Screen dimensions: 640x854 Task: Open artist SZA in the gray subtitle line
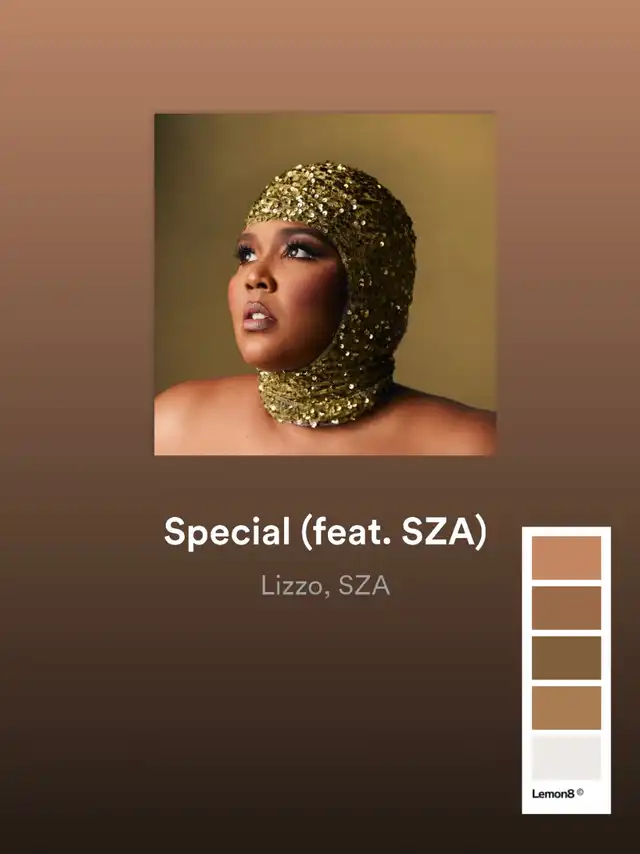click(x=364, y=585)
